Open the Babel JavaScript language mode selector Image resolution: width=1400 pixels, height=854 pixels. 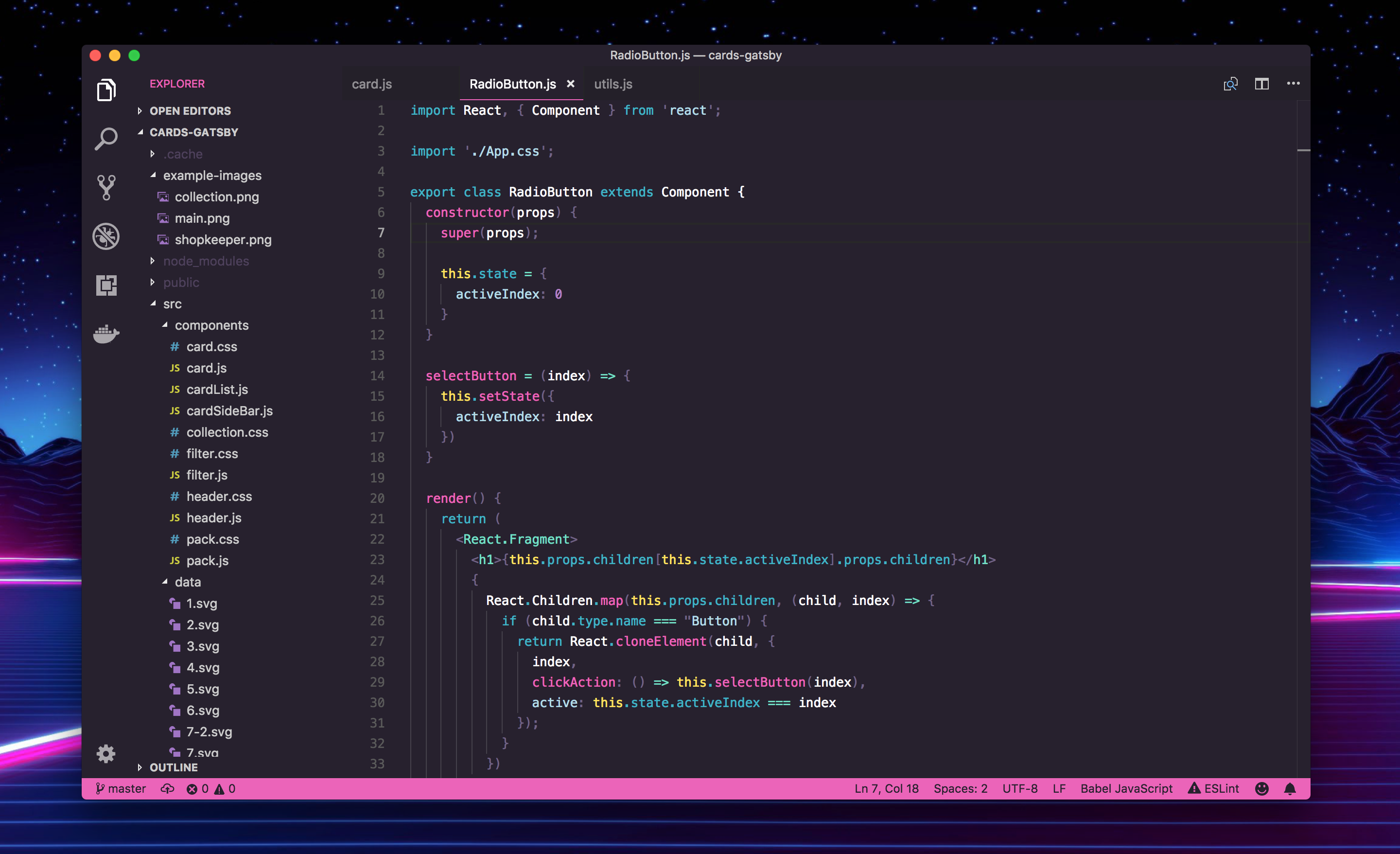click(x=1126, y=789)
